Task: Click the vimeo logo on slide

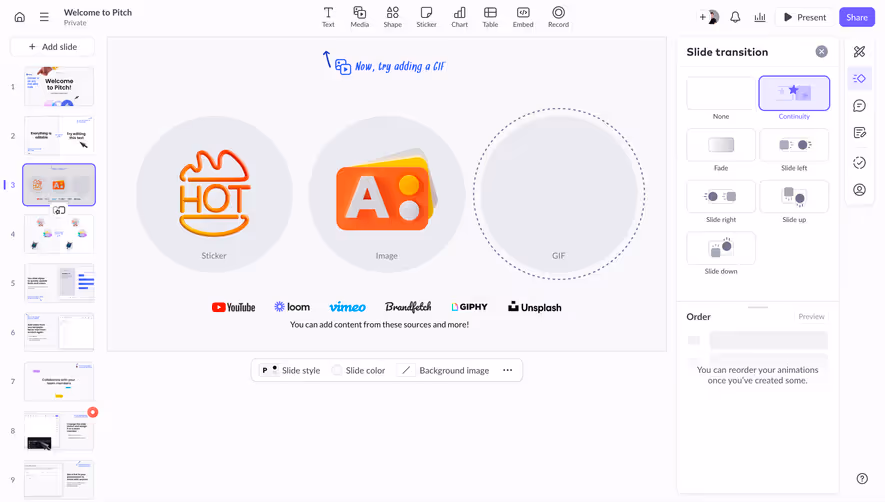Action: pos(347,307)
